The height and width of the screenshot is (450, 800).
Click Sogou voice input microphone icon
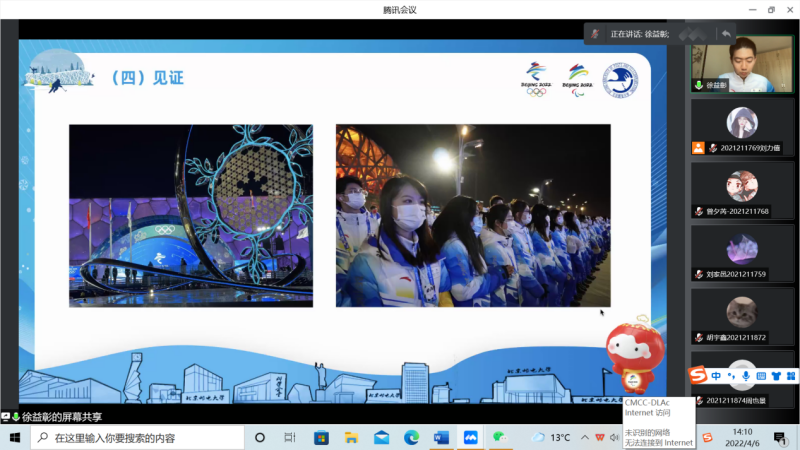[746, 376]
